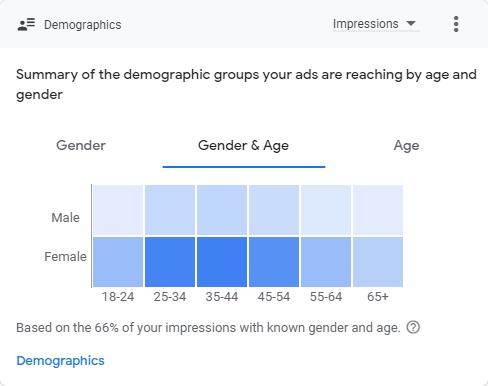Select the Female 55-64 heatmap cell

pyautogui.click(x=326, y=262)
